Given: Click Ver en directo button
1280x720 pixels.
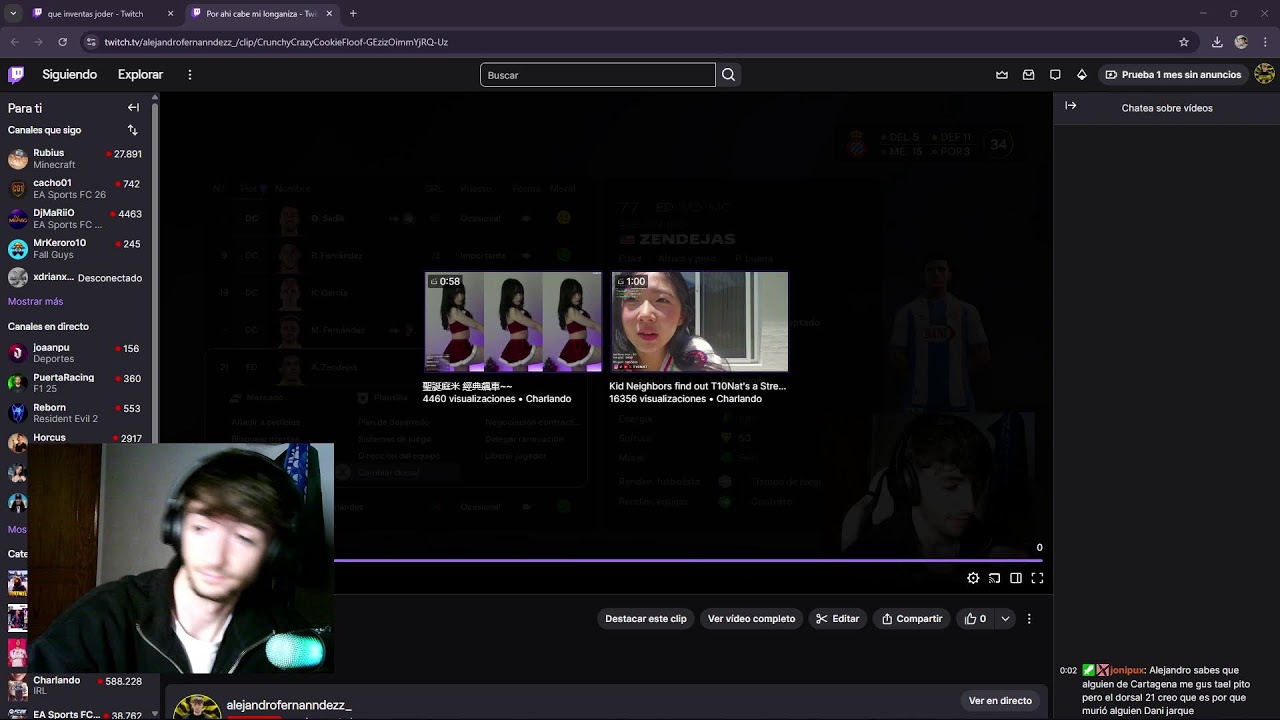Looking at the screenshot, I should coord(1000,701).
